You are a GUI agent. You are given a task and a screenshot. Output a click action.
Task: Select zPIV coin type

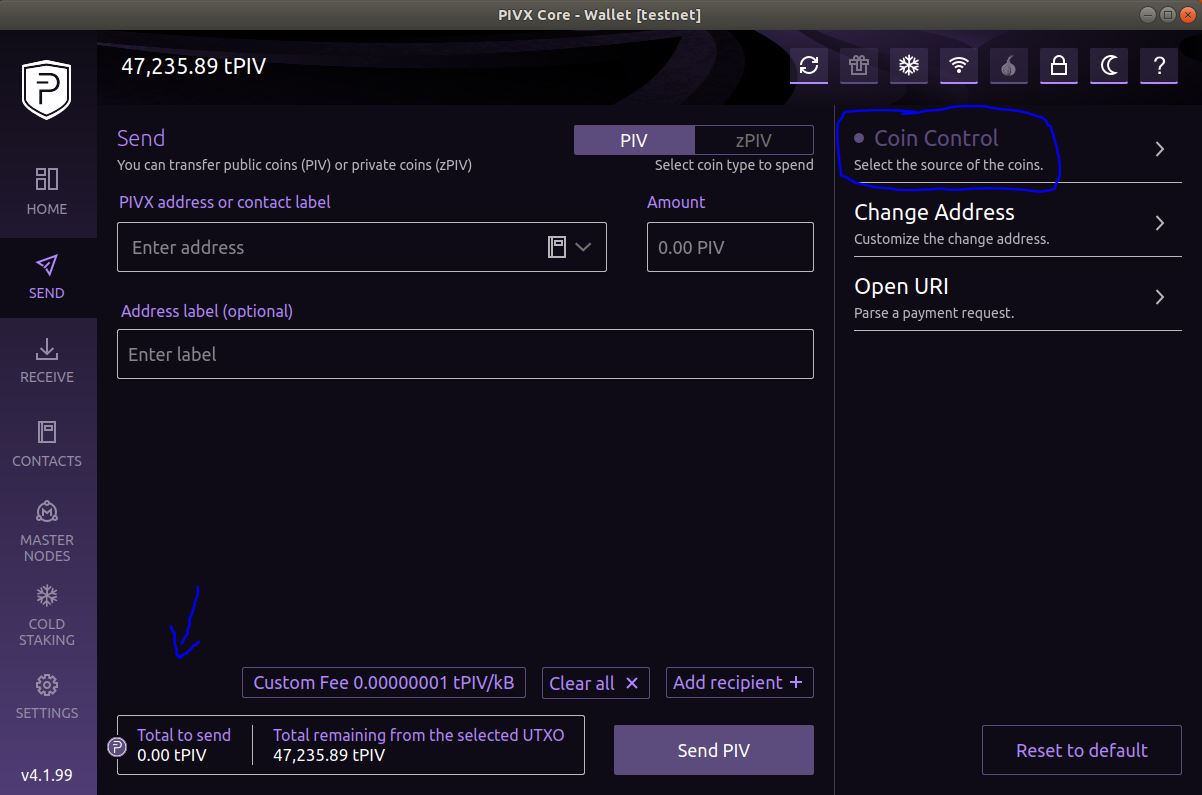[754, 140]
